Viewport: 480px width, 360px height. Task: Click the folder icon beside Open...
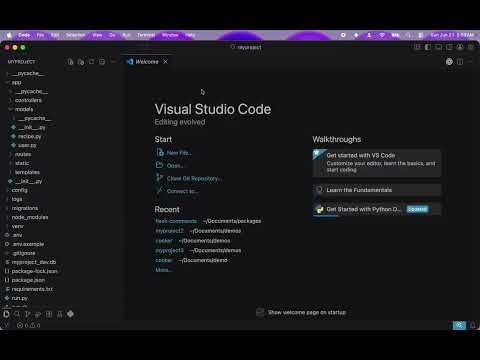(160, 165)
